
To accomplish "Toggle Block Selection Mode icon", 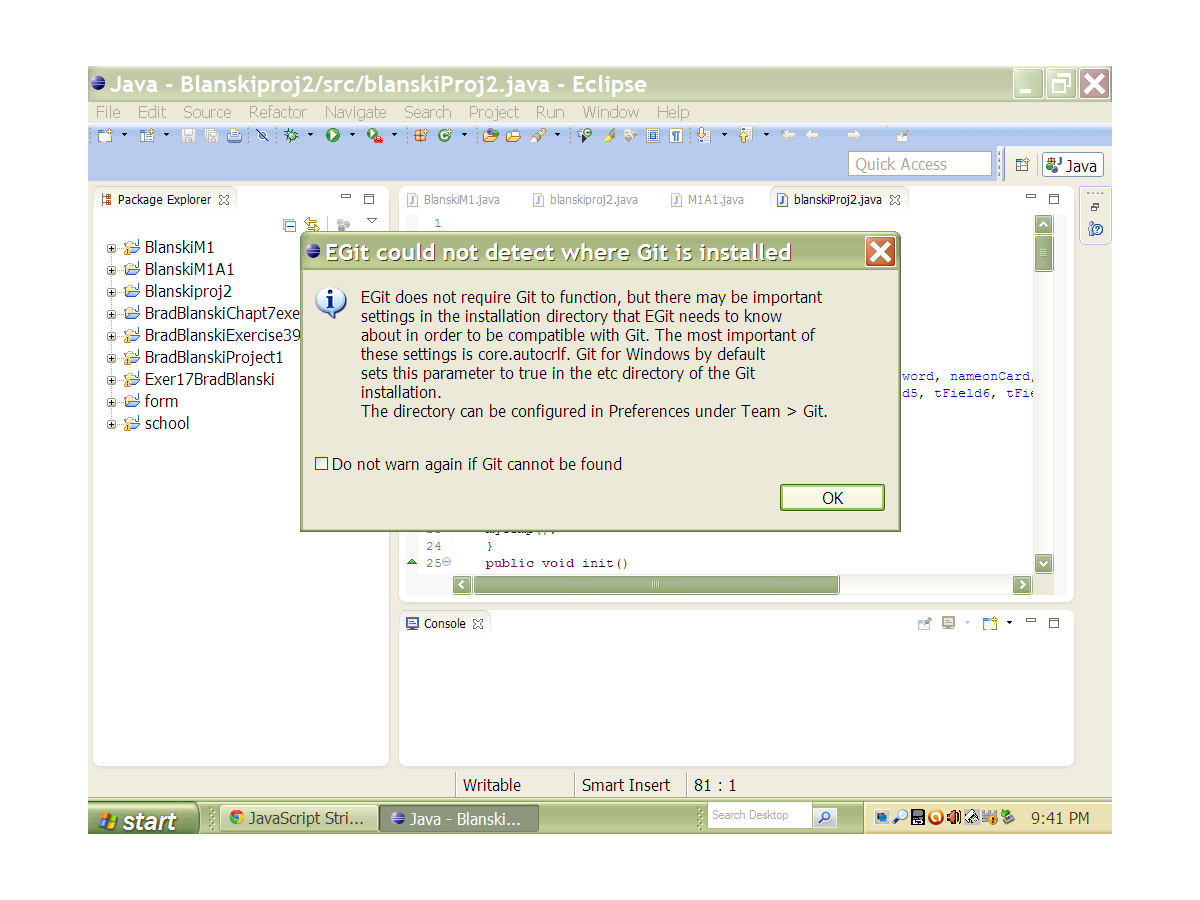I will (653, 135).
